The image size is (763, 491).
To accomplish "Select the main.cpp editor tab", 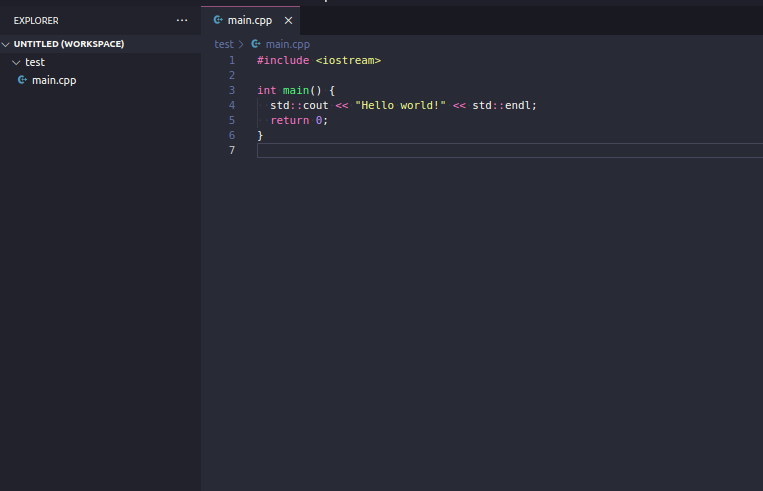I will 251,20.
